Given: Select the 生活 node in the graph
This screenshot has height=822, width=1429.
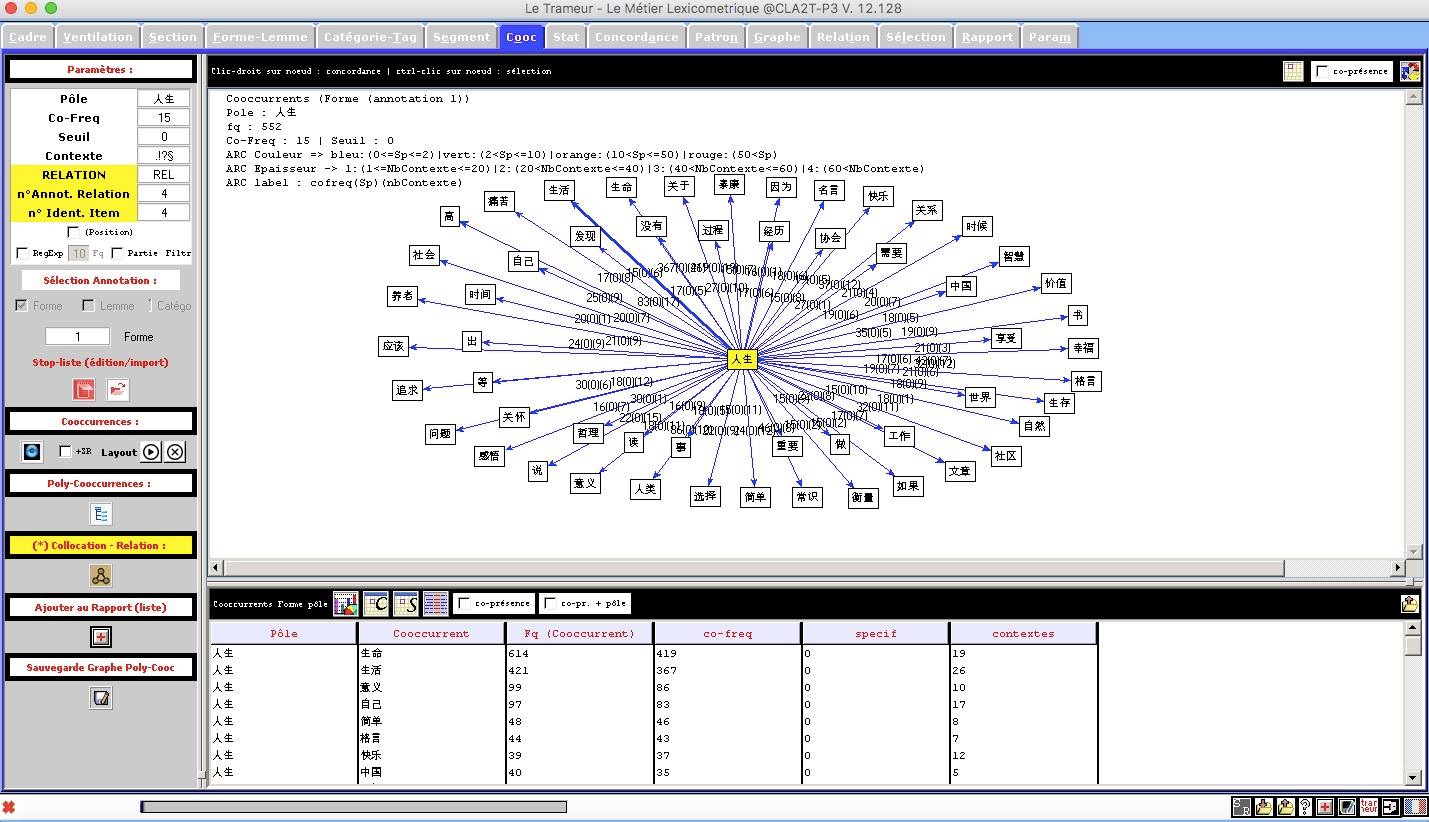Looking at the screenshot, I should (x=559, y=190).
